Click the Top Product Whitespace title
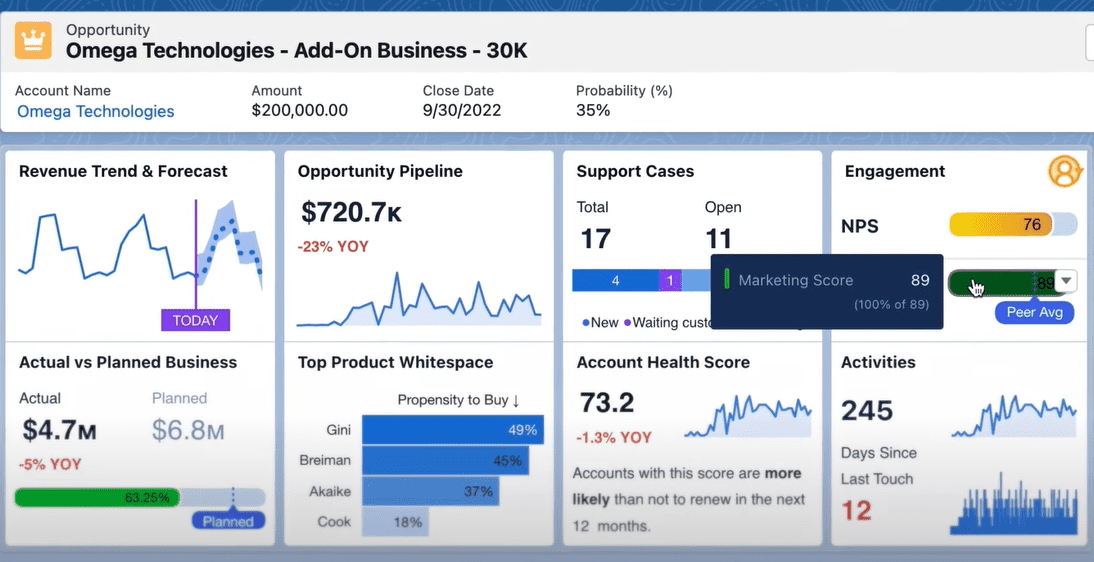Image resolution: width=1094 pixels, height=562 pixels. [396, 362]
